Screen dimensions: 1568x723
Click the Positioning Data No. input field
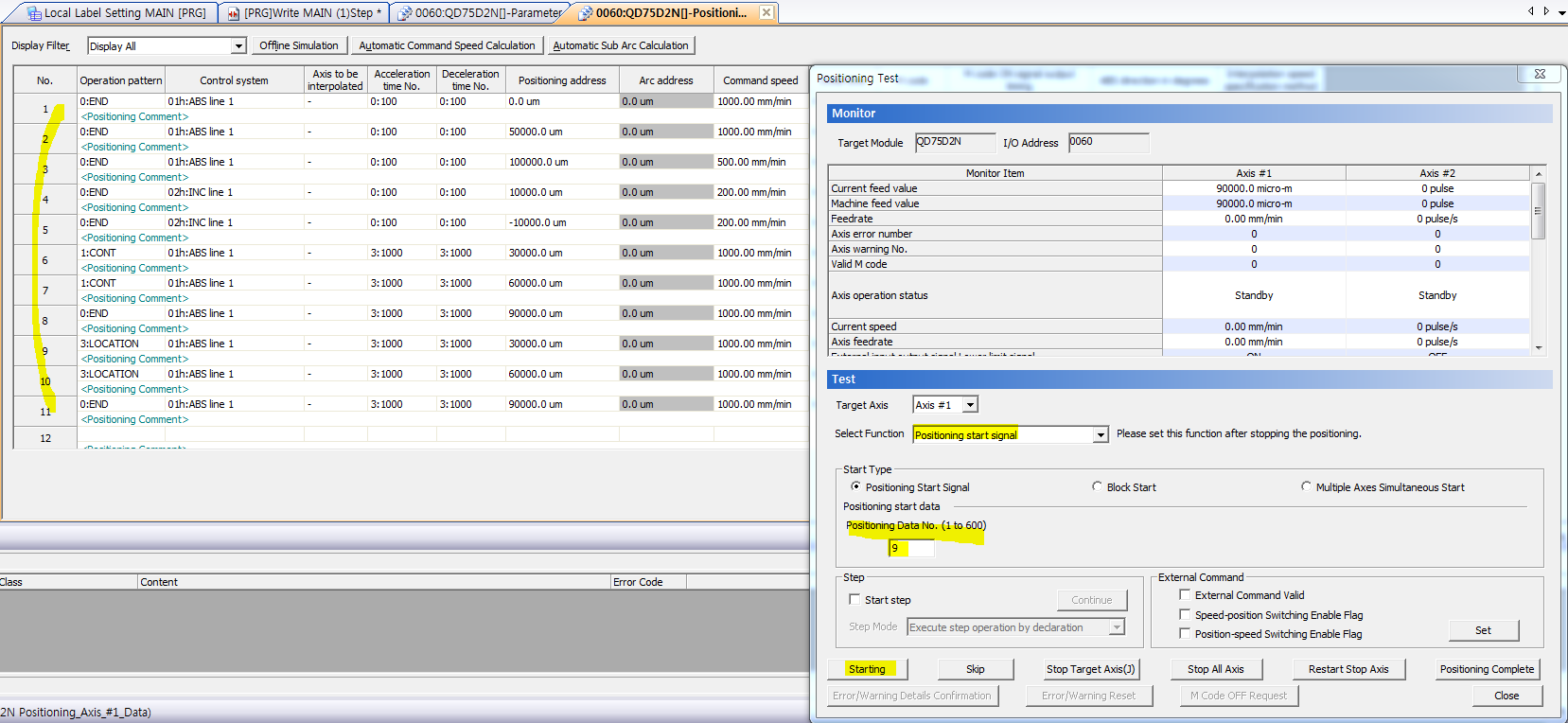(911, 548)
